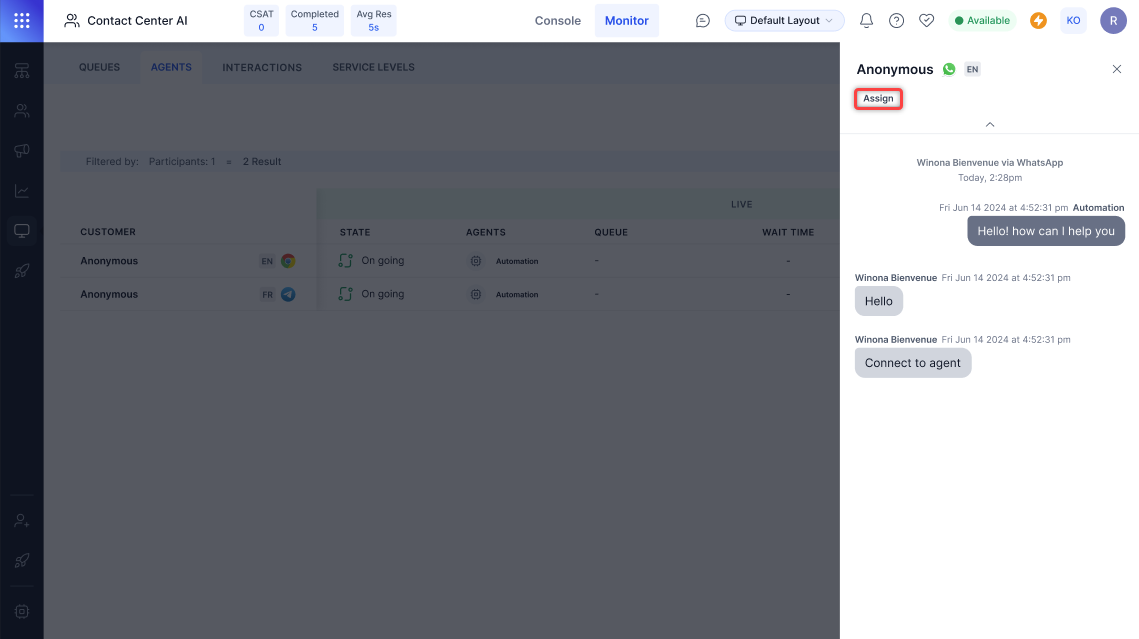This screenshot has width=1139, height=639.
Task: Click the megaphone campaigns icon in sidebar
Action: (x=21, y=151)
